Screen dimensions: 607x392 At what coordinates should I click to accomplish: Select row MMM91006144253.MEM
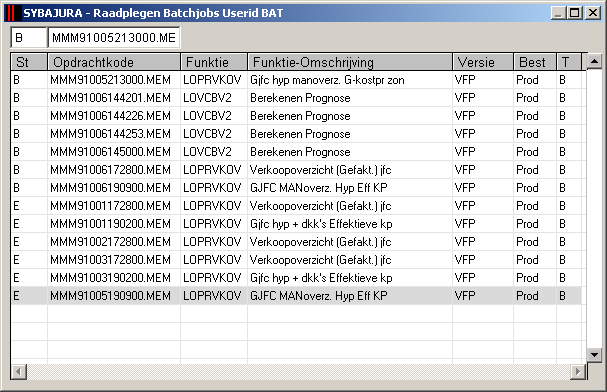coord(296,134)
